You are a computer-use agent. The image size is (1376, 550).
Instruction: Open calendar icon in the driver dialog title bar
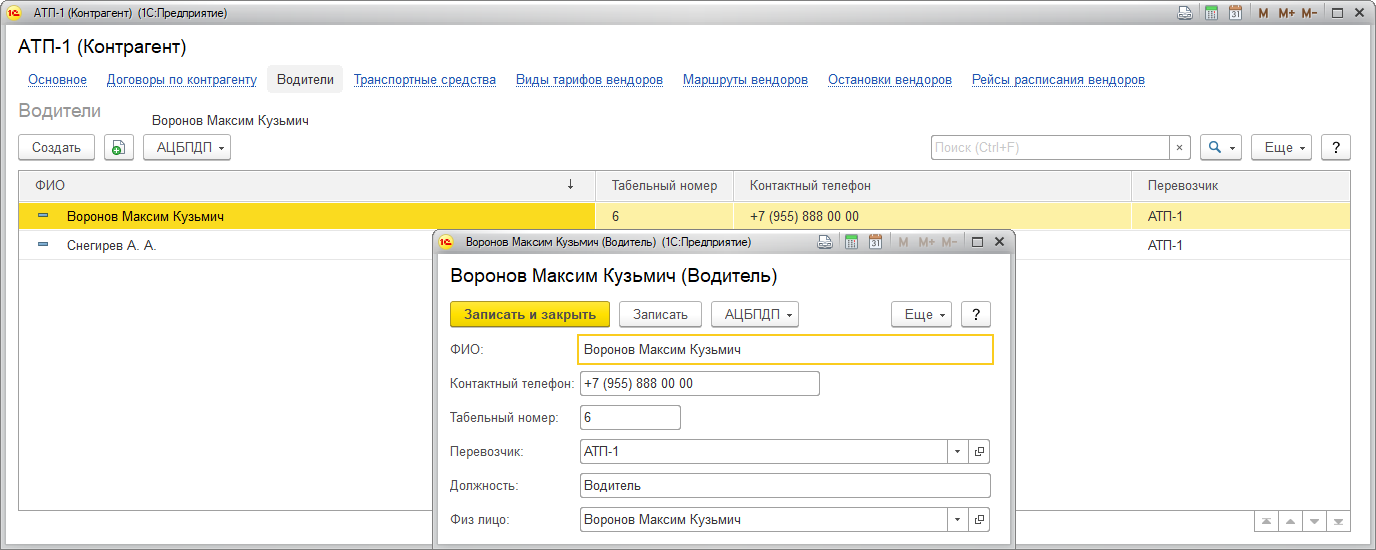tap(875, 242)
